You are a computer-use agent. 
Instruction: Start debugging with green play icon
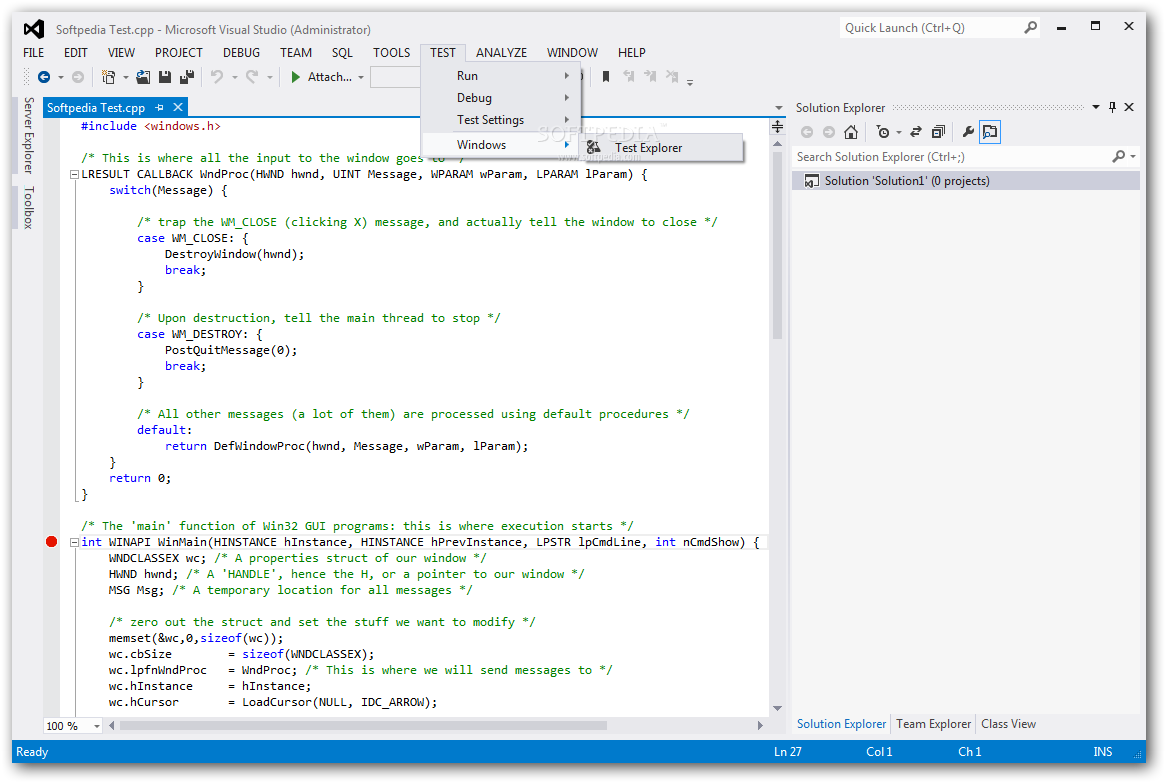(x=295, y=77)
